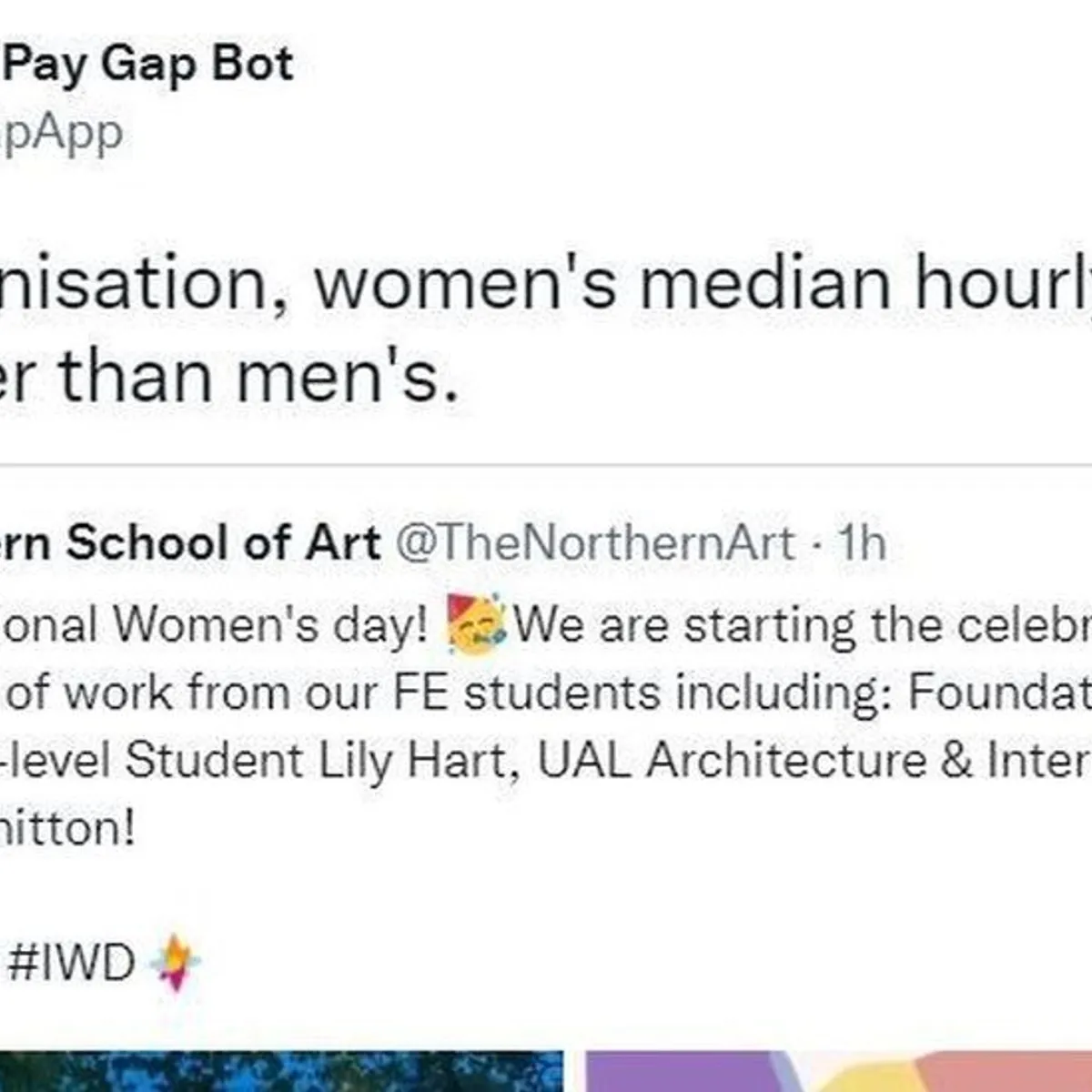
Task: Click the Student Lily Hart text
Action: (x=323, y=761)
